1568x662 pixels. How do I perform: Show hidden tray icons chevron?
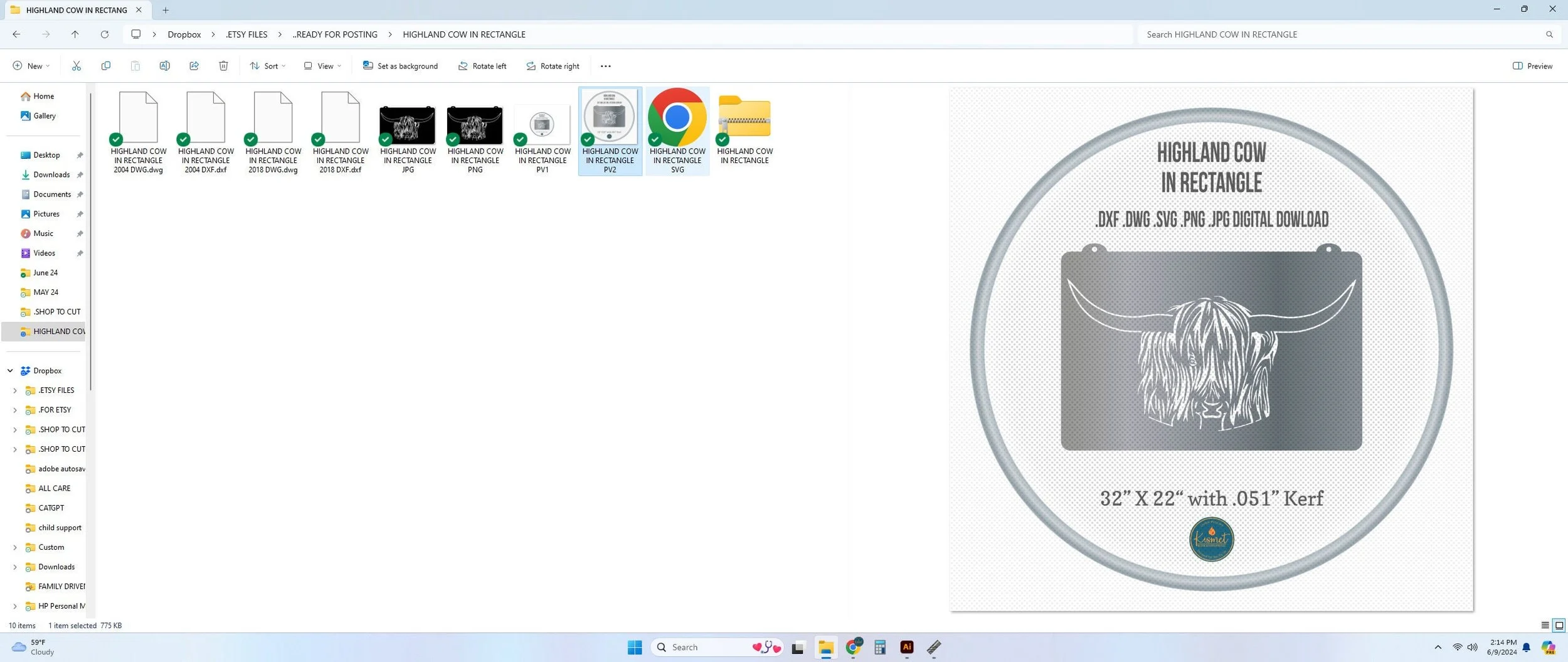tap(1438, 647)
